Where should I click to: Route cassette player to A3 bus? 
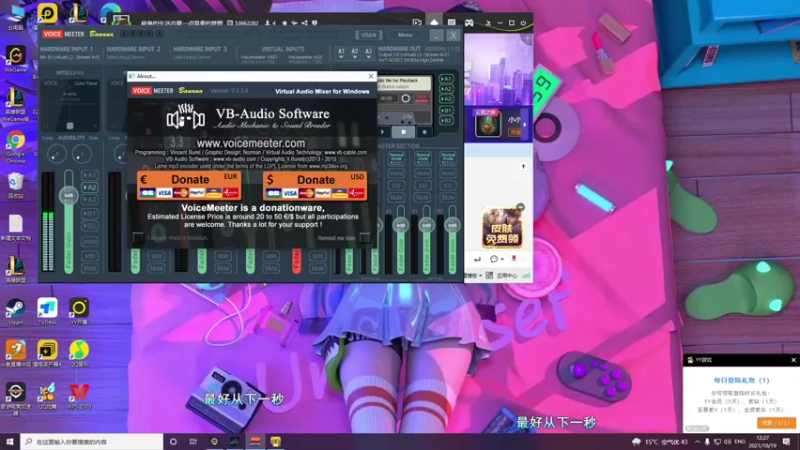(x=446, y=98)
